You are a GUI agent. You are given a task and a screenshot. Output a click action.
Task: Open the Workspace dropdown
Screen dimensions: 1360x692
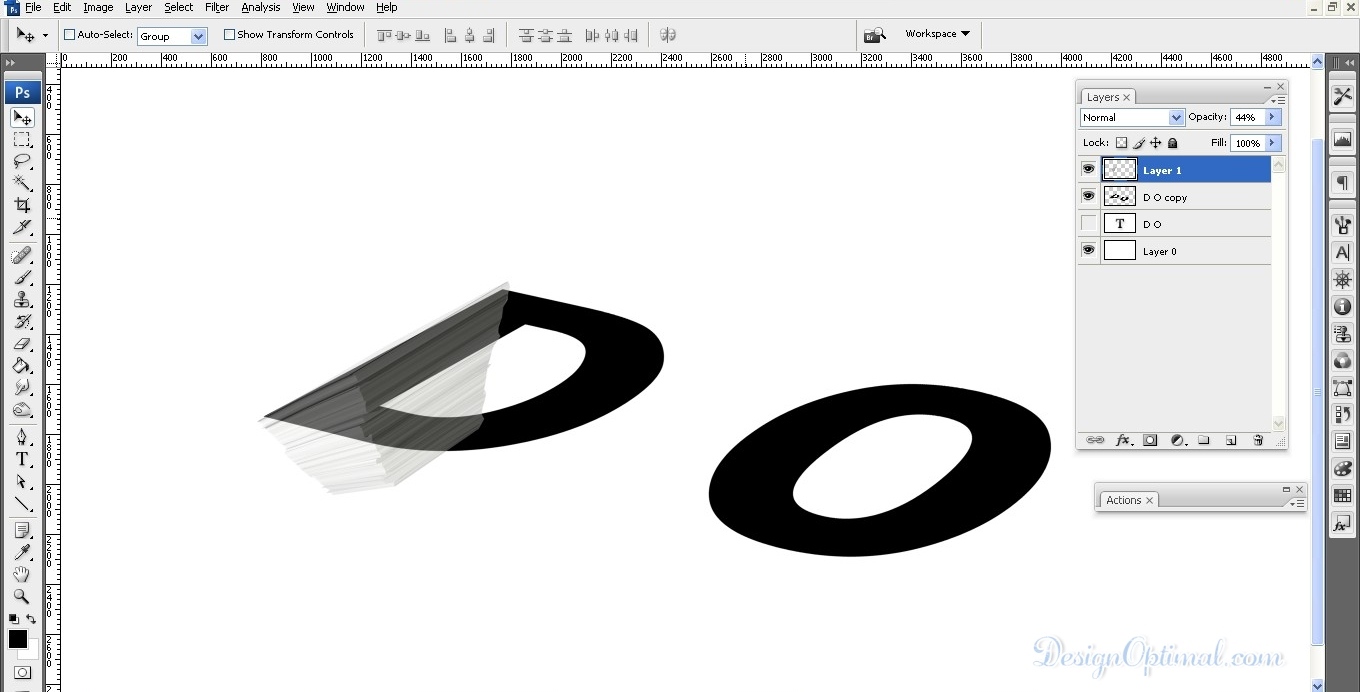(937, 34)
